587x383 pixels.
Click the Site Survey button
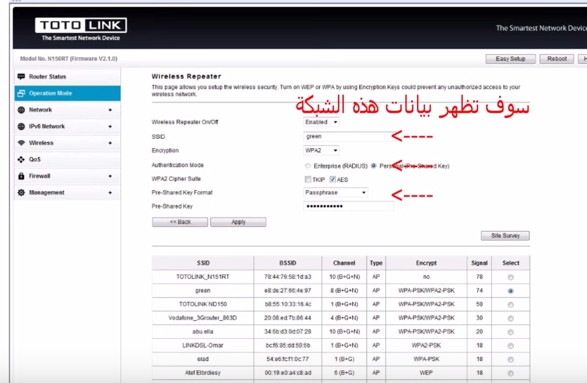(x=505, y=236)
